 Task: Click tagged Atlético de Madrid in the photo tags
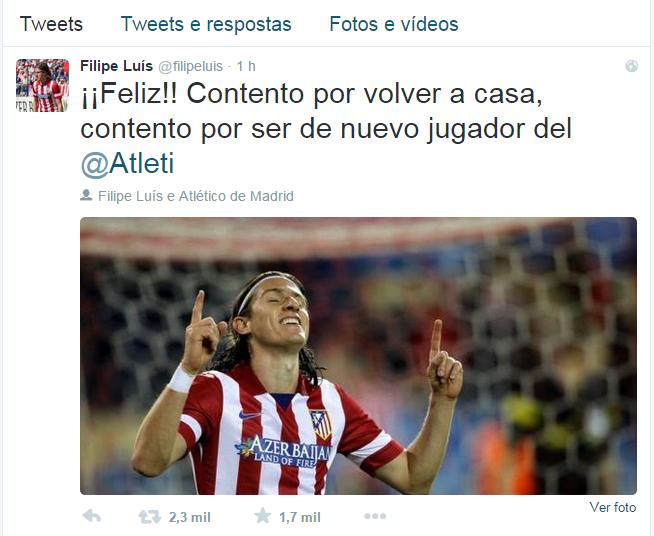tap(236, 196)
